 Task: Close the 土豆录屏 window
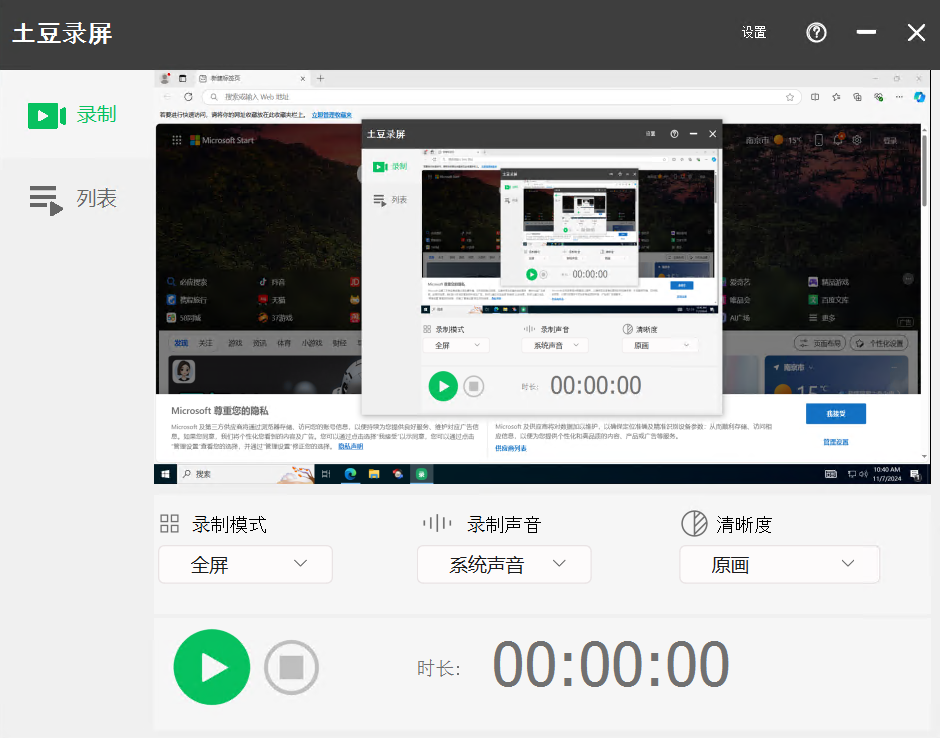[916, 32]
